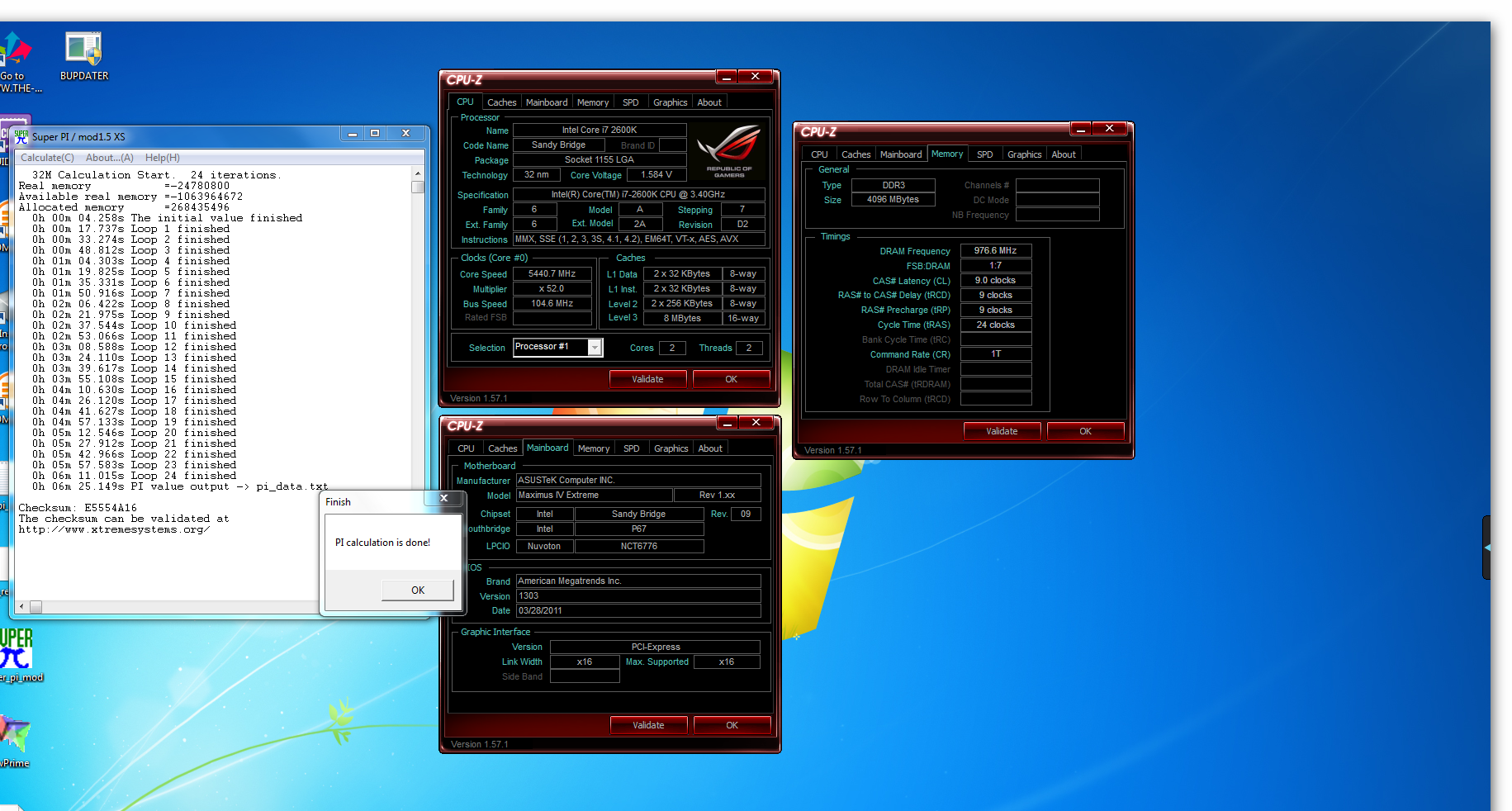Screen dimensions: 1512x811
Task: Select CPU tab in right CPU-Z Memory window
Action: pyautogui.click(x=819, y=154)
